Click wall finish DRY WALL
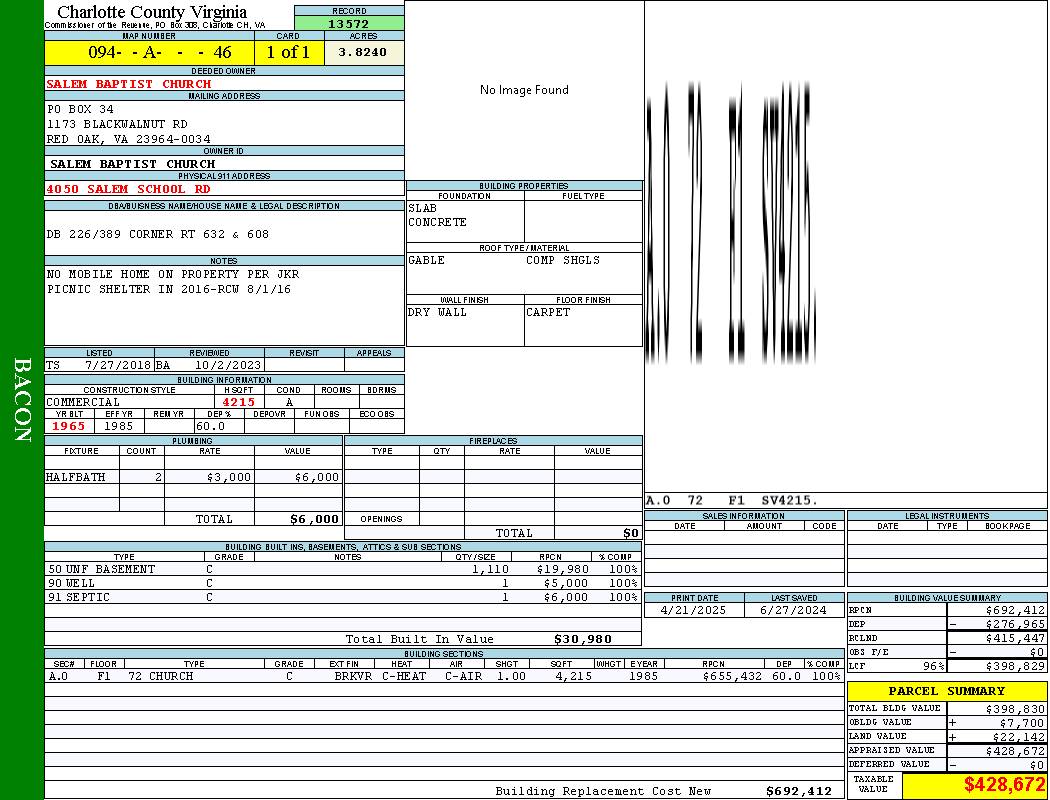The height and width of the screenshot is (800, 1050). pyautogui.click(x=437, y=313)
